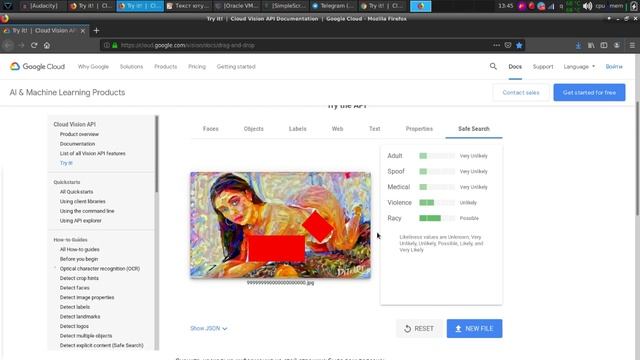Click the Firefox account icon in toolbar
This screenshot has width=640, height=360.
616,45
